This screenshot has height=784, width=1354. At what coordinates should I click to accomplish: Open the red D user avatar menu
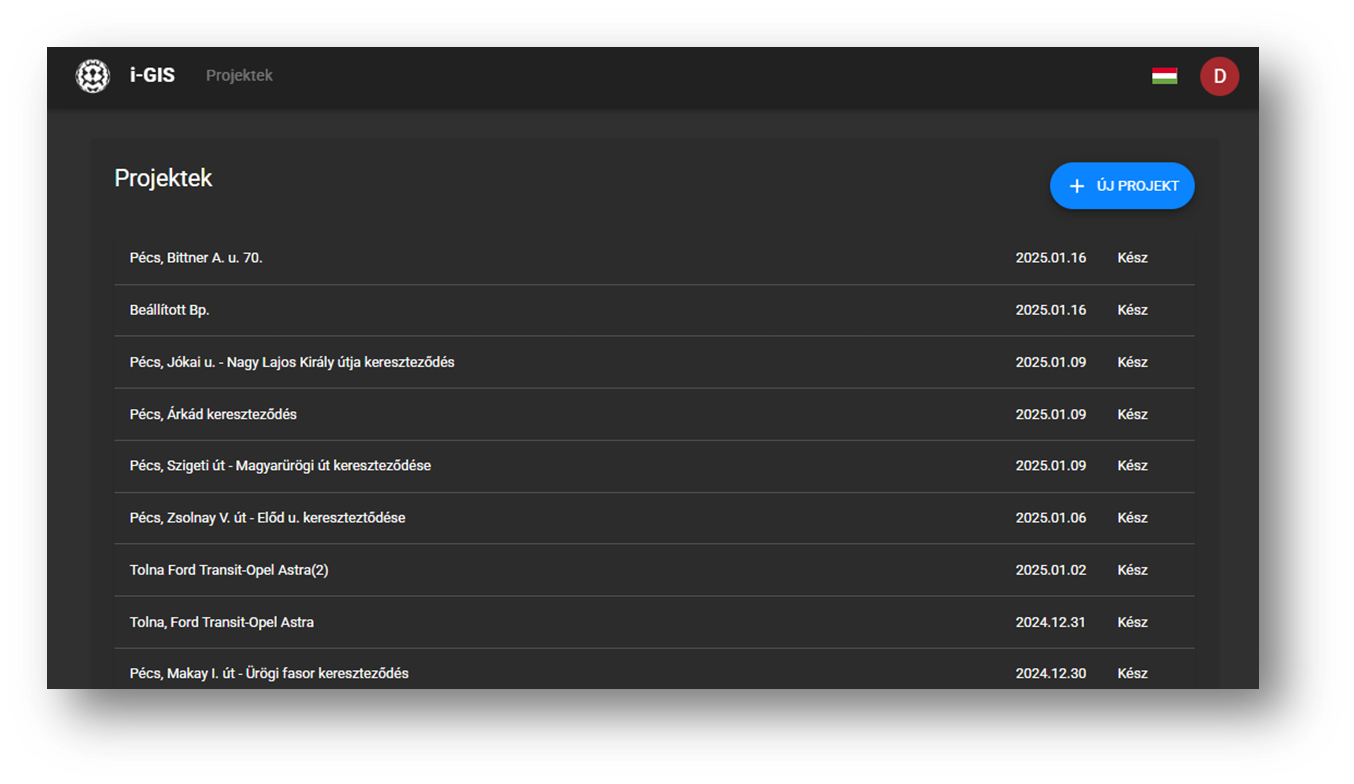tap(1219, 76)
